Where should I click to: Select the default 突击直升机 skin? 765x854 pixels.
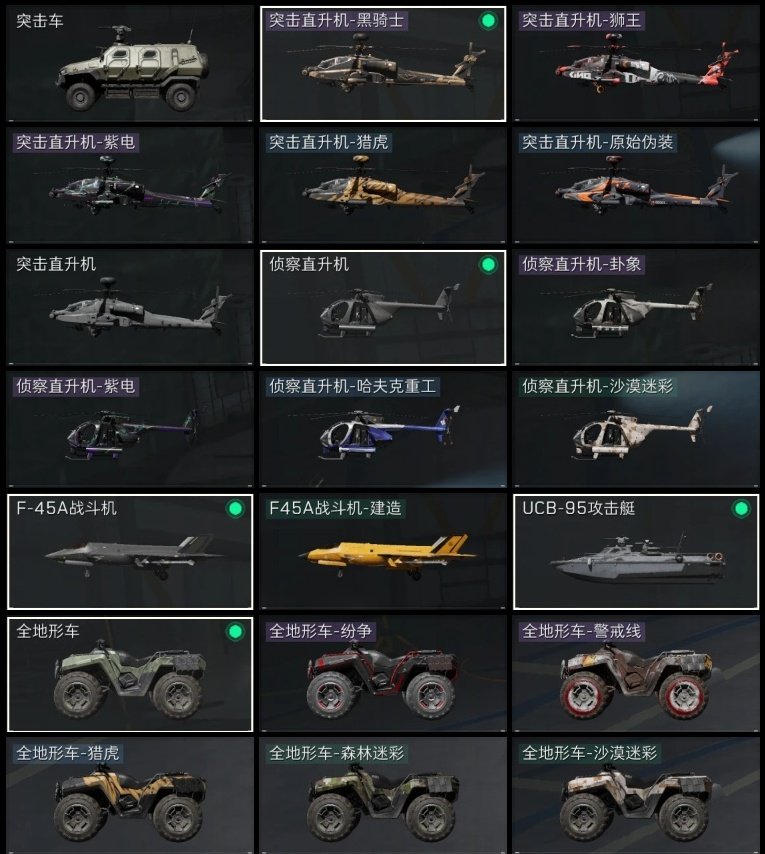click(130, 308)
